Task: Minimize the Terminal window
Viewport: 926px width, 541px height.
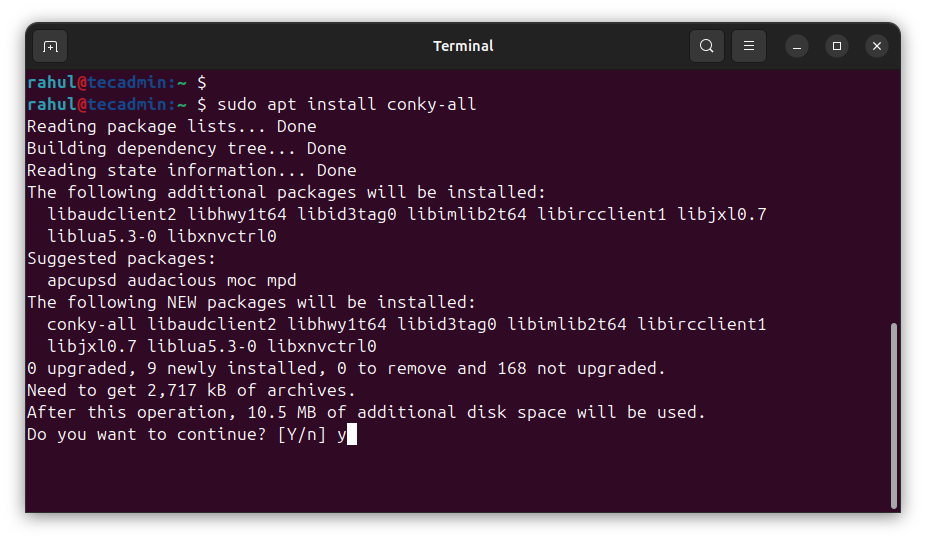Action: pyautogui.click(x=797, y=46)
